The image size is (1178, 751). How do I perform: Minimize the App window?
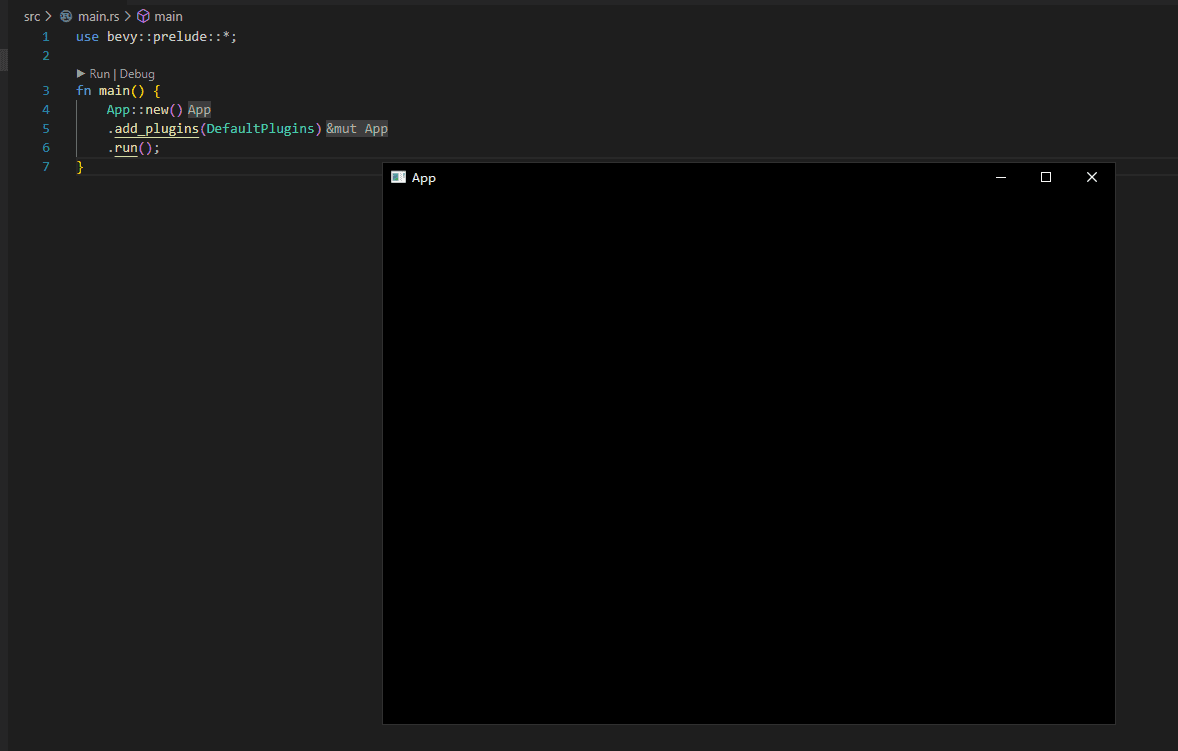(x=1000, y=177)
